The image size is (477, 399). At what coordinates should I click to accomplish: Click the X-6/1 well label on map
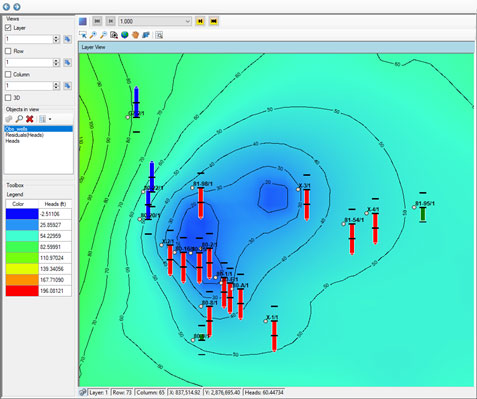373,210
